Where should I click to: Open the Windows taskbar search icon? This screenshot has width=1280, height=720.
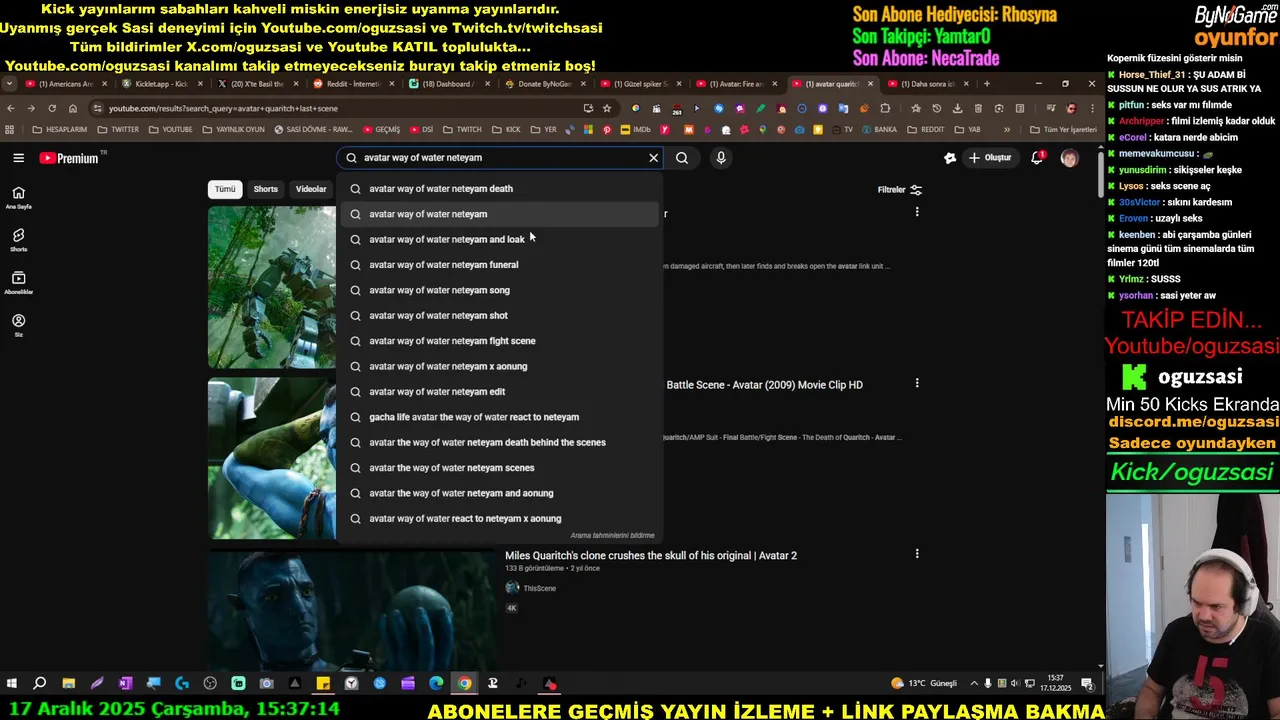point(40,684)
